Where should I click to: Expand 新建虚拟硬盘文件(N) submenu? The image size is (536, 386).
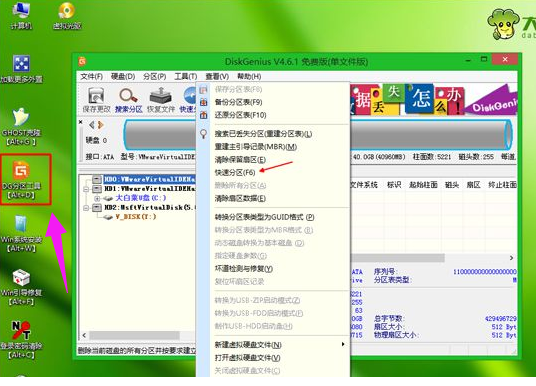coord(273,345)
